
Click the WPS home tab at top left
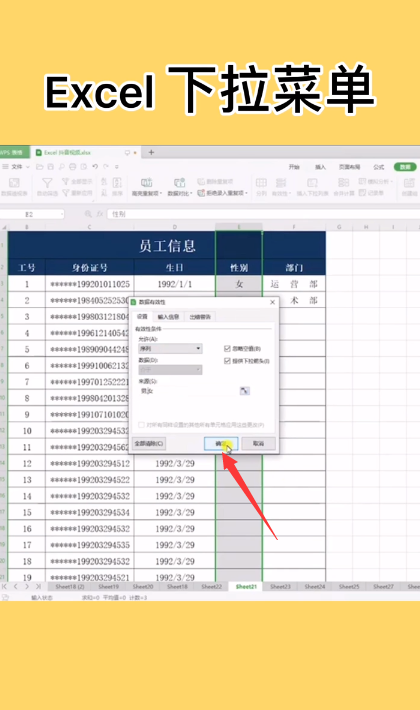pyautogui.click(x=14, y=153)
